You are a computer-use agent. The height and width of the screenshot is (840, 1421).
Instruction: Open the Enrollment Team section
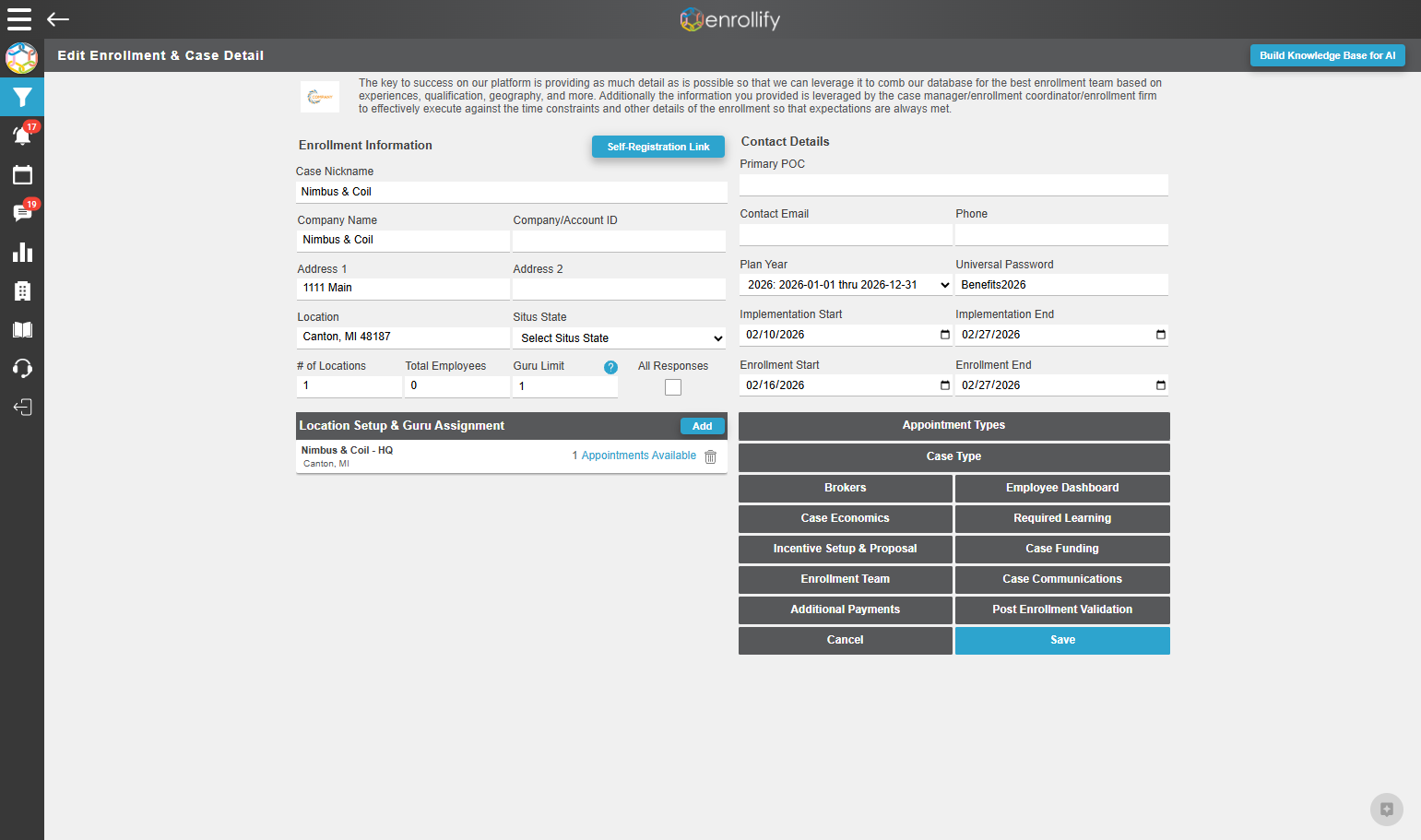pos(846,580)
